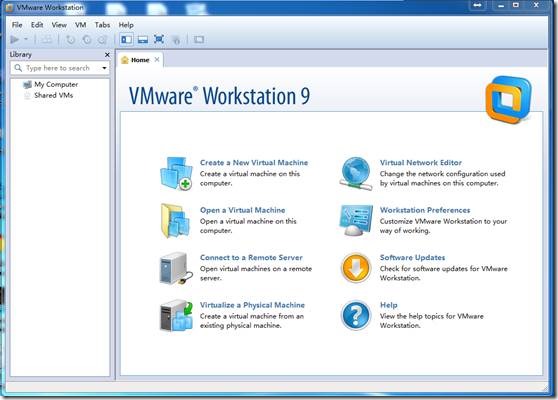
Task: Click the Virtualize a Physical Machine link
Action: click(252, 305)
